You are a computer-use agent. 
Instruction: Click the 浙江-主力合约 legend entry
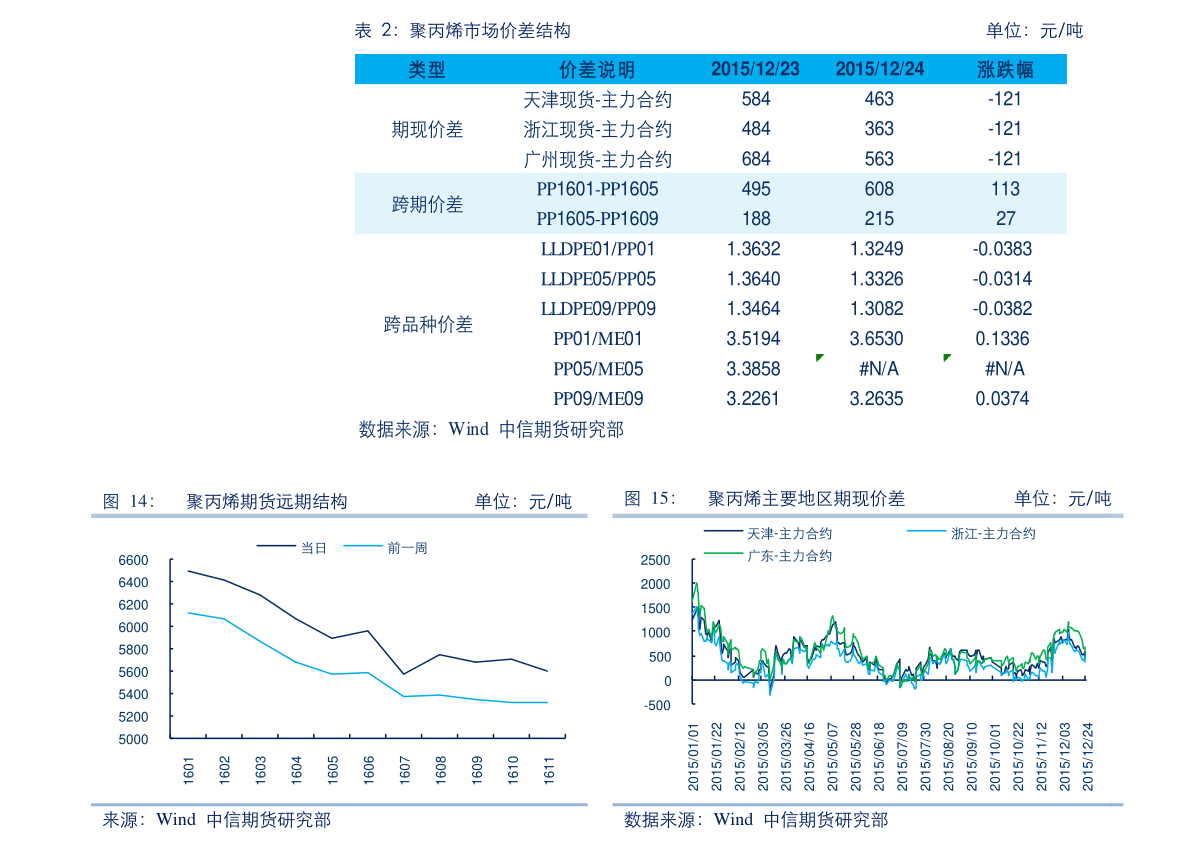pos(992,534)
